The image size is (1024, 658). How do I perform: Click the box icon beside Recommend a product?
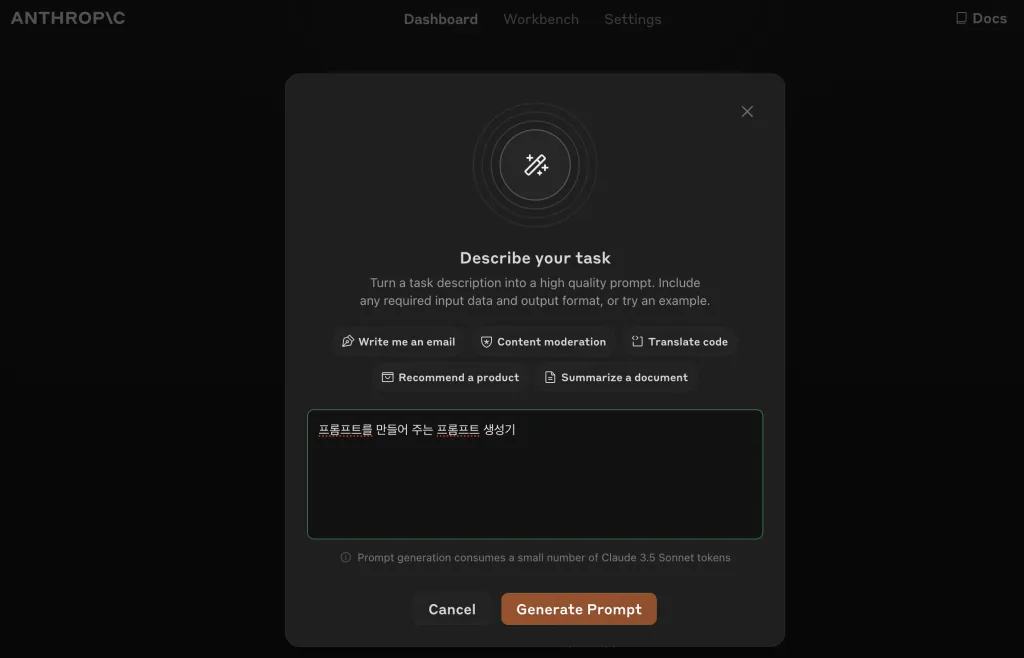pyautogui.click(x=387, y=377)
